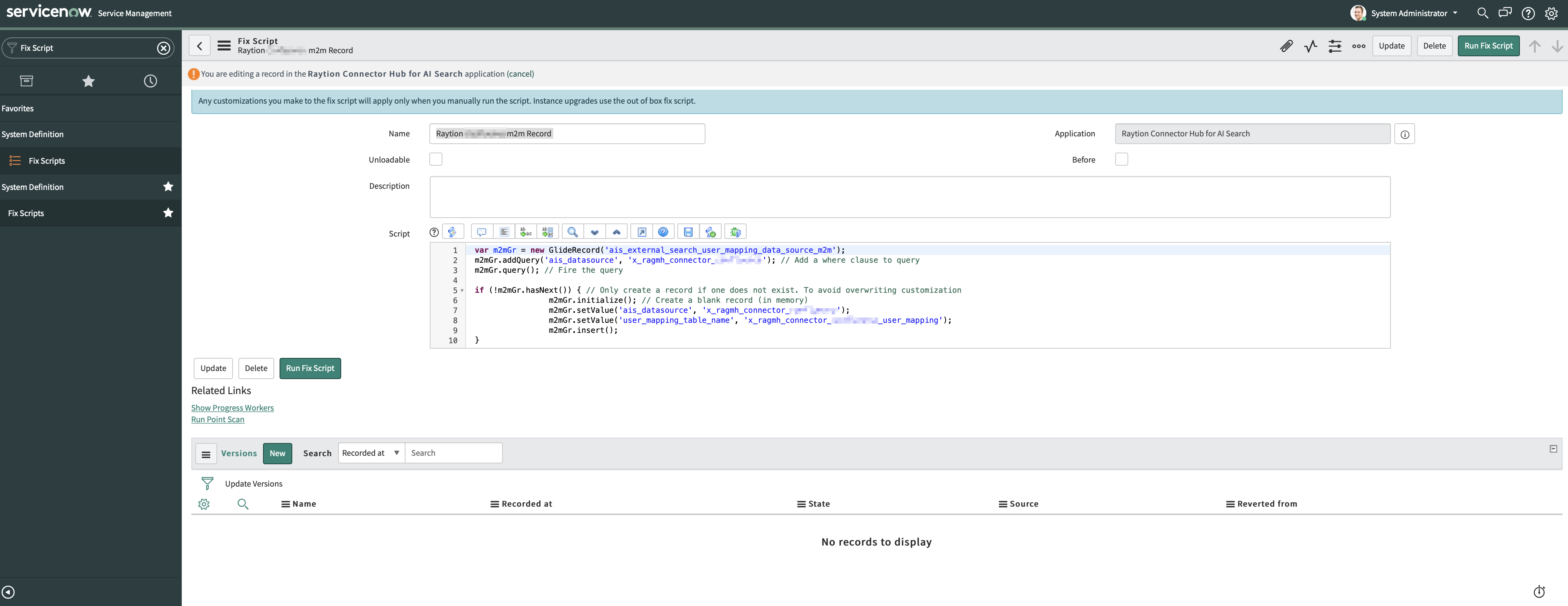Open the Recorded at search field dropdown
This screenshot has height=606, width=1568.
(371, 453)
